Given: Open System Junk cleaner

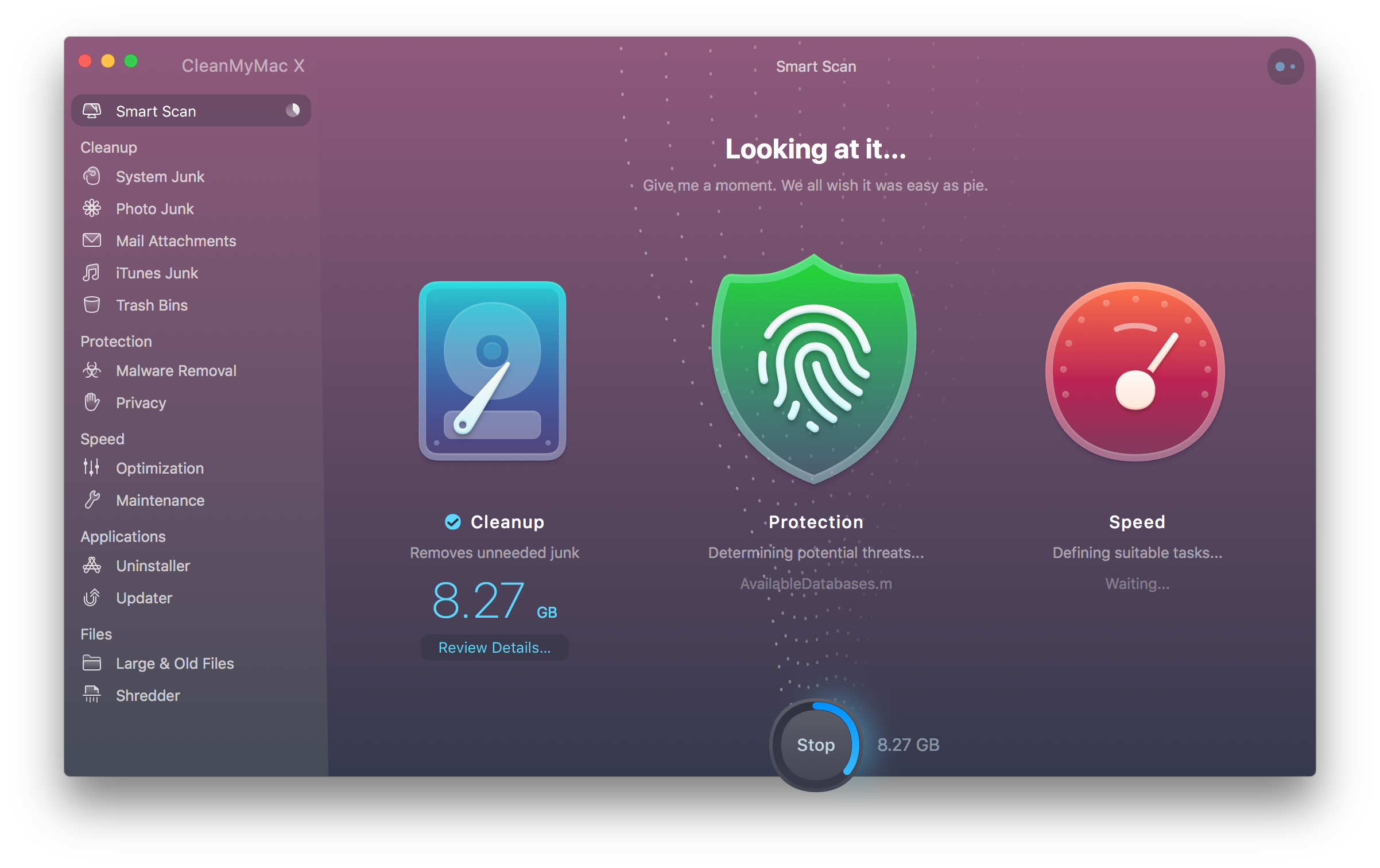Looking at the screenshot, I should click(160, 176).
